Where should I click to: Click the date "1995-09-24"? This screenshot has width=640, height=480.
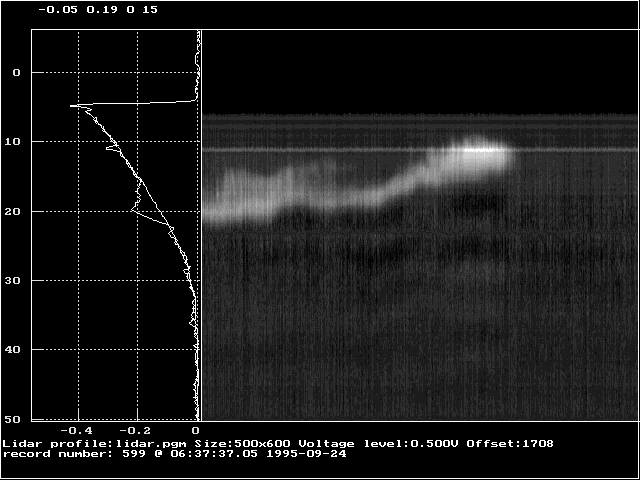click(307, 454)
